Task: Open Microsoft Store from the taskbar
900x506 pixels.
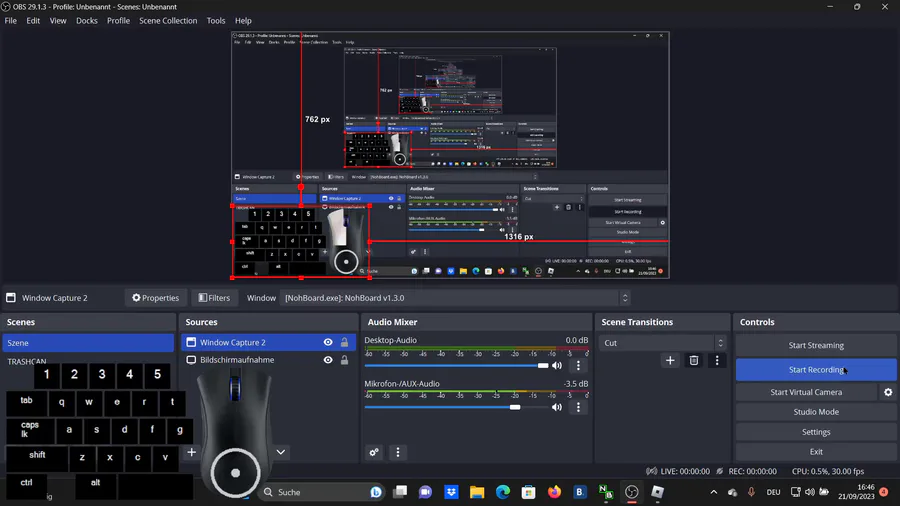Action: pyautogui.click(x=528, y=492)
